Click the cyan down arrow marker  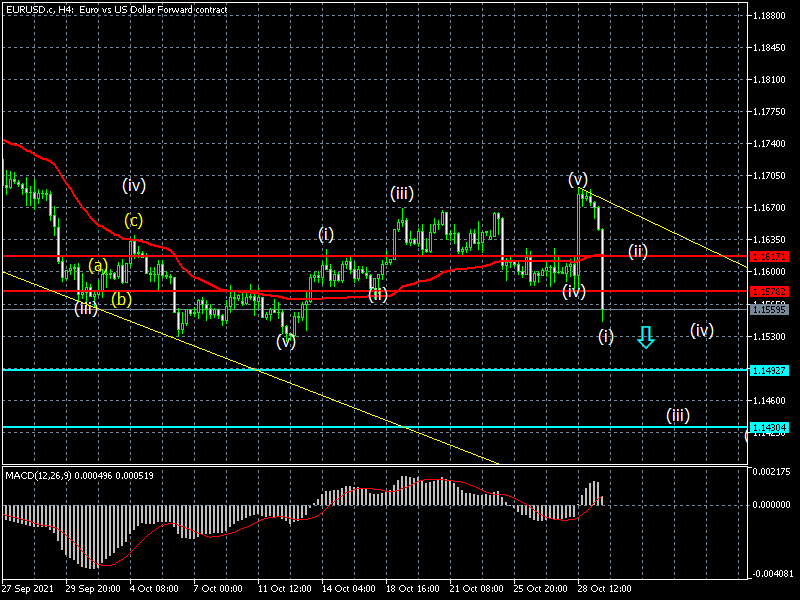(x=646, y=337)
